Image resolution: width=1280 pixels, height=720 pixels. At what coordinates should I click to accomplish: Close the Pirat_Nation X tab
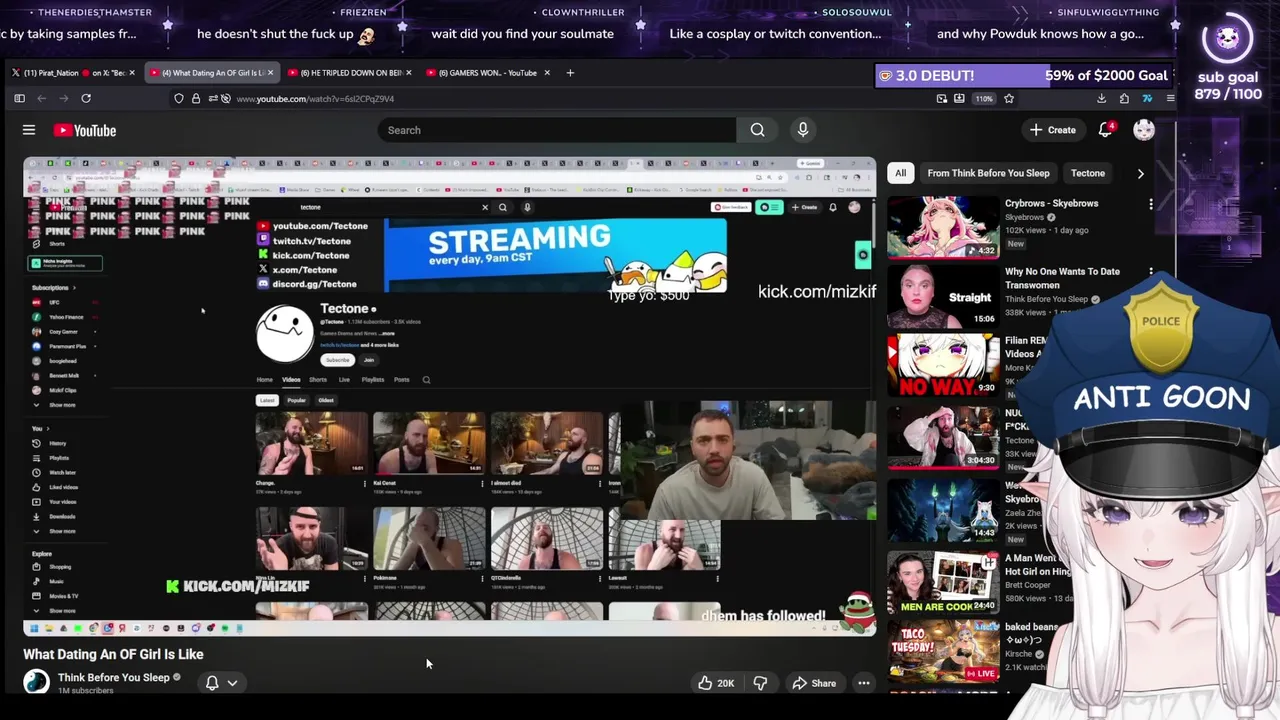pyautogui.click(x=131, y=72)
